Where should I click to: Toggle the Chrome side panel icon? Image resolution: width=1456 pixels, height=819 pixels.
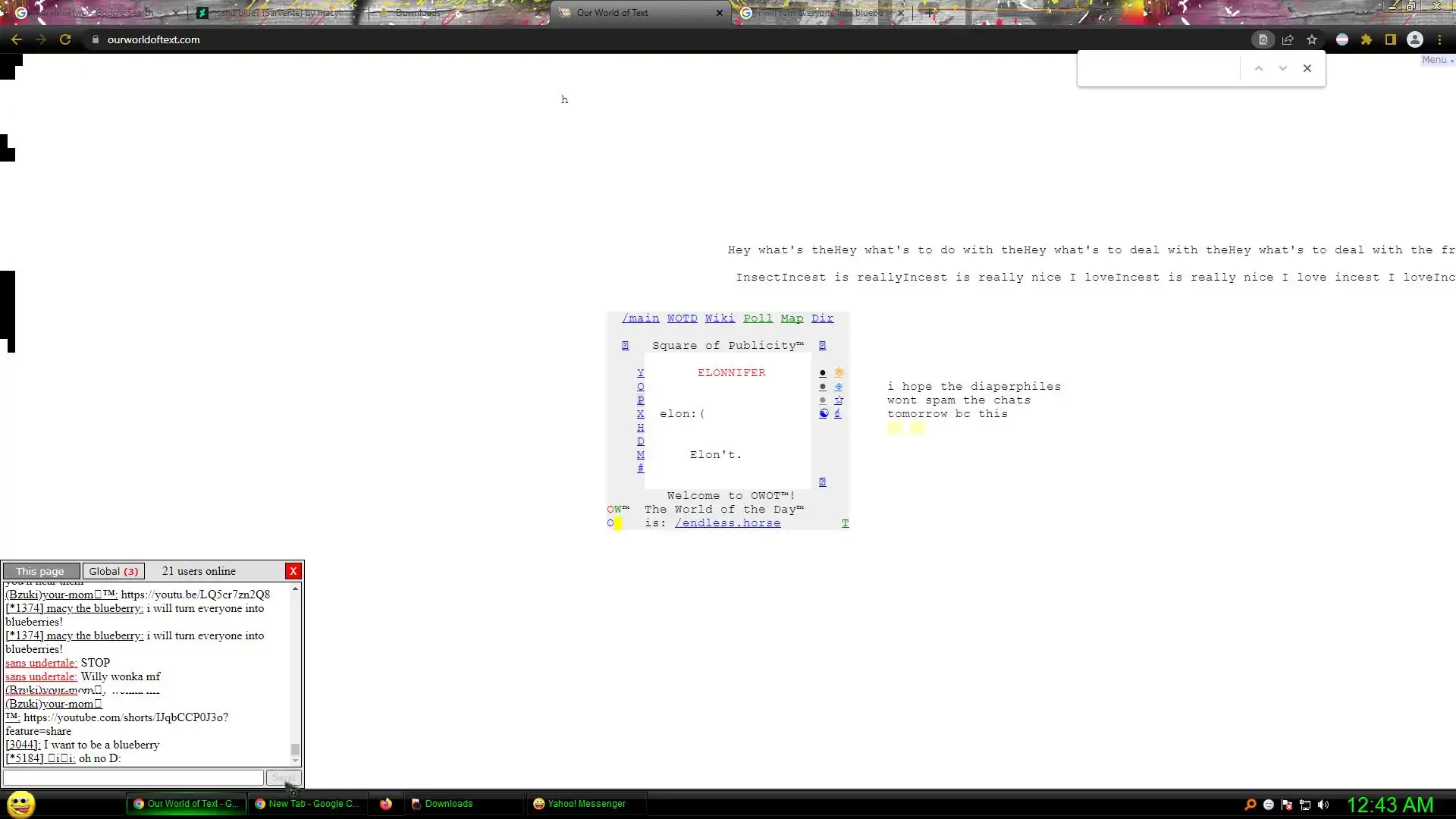click(x=1390, y=39)
